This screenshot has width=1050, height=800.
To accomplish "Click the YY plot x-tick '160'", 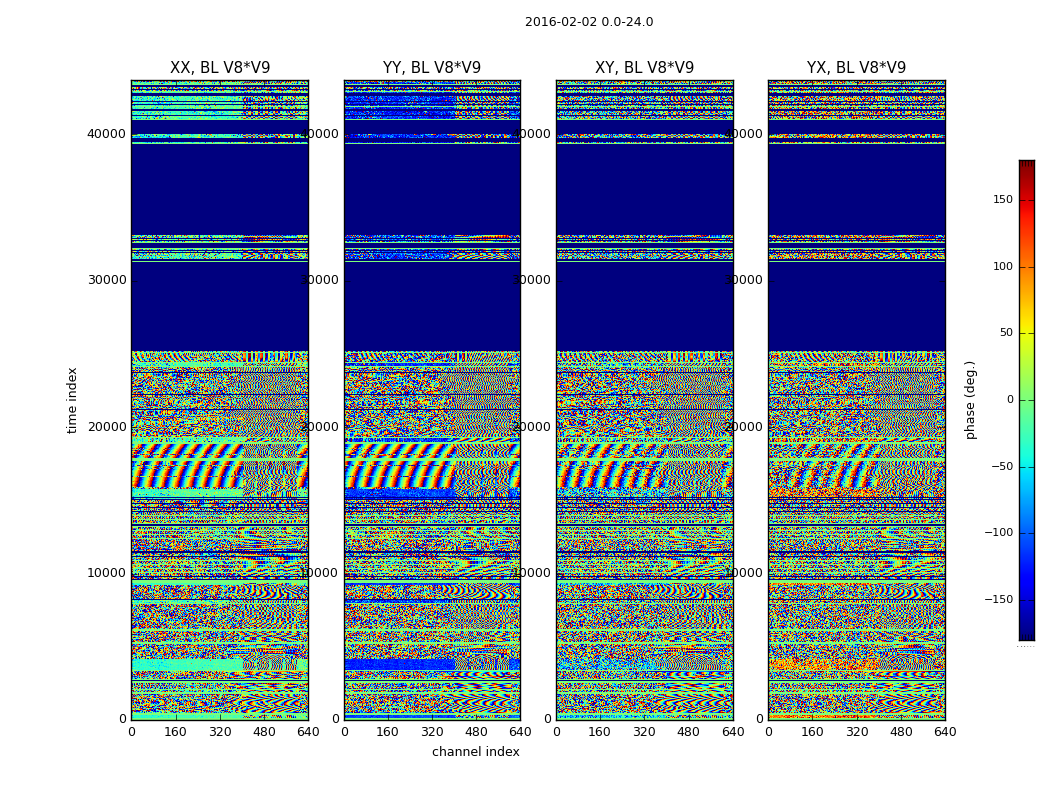I will [388, 732].
